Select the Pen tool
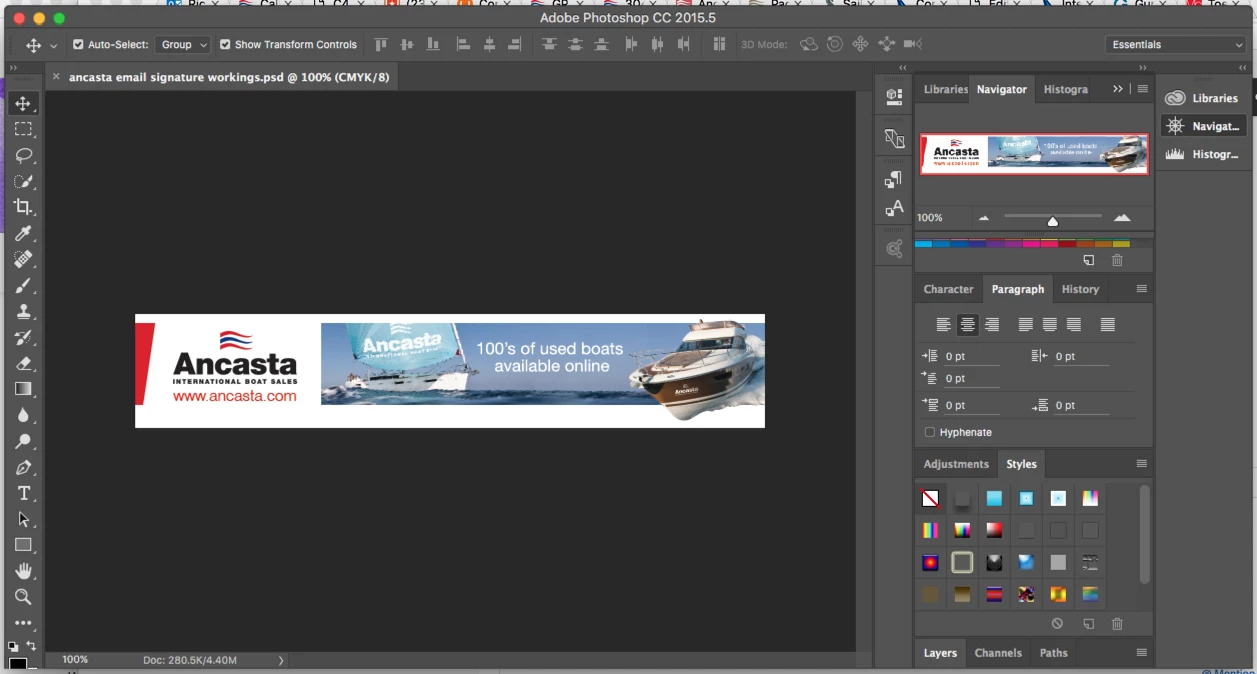1257x674 pixels. coord(23,468)
